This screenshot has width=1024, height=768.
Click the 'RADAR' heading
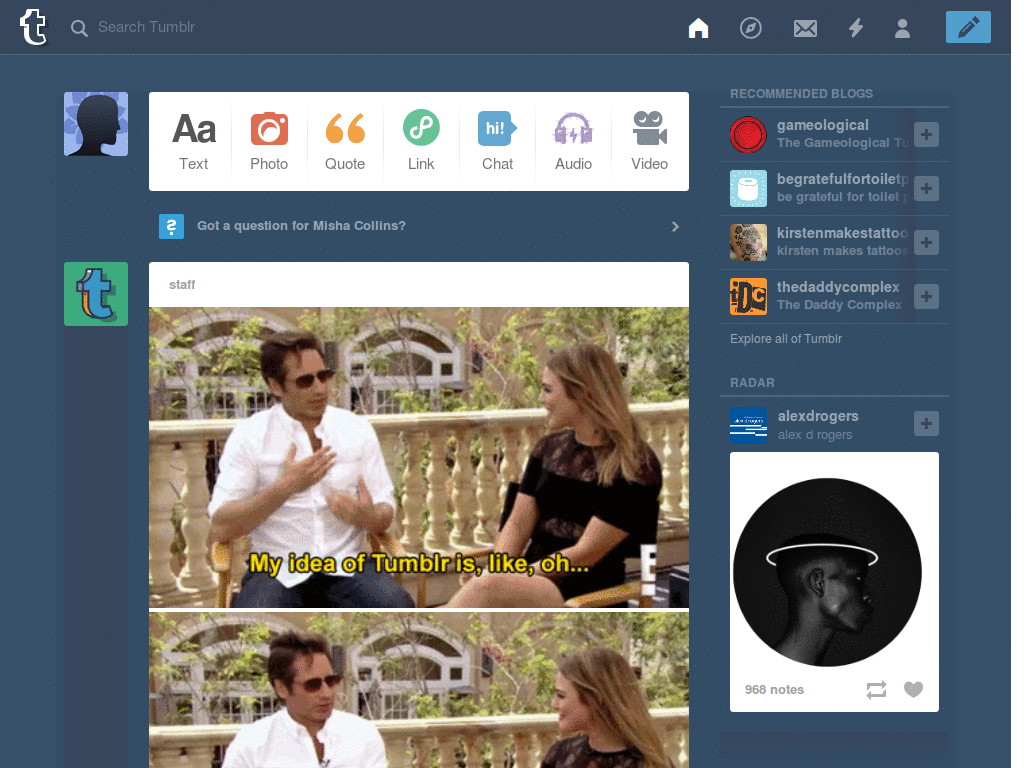[x=752, y=383]
